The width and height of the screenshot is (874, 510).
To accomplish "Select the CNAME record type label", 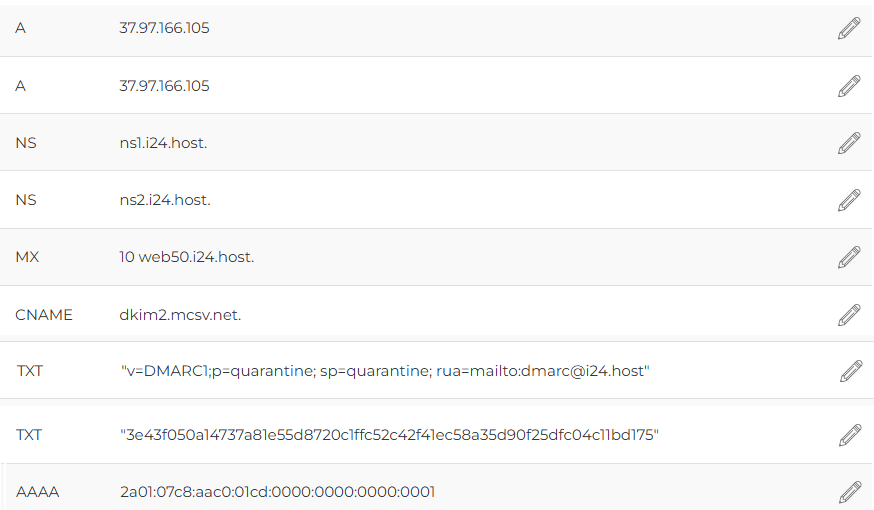I will pos(43,315).
